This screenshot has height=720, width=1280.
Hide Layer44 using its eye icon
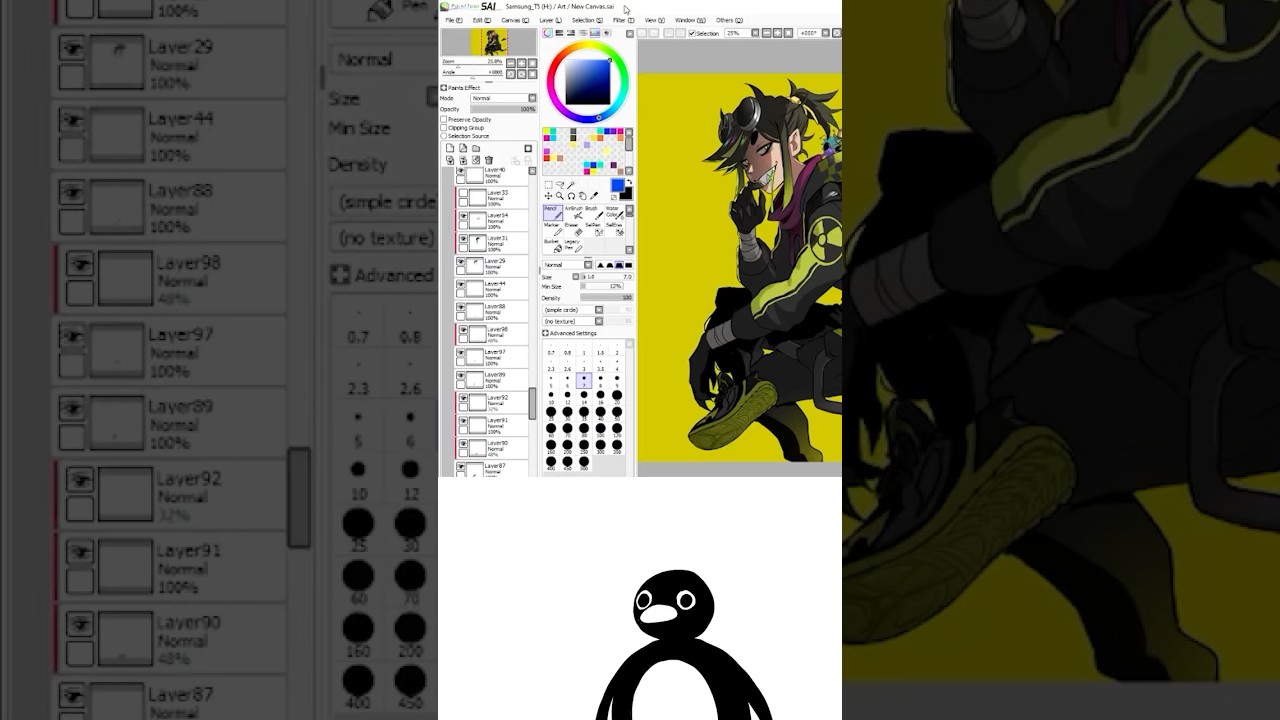462,285
